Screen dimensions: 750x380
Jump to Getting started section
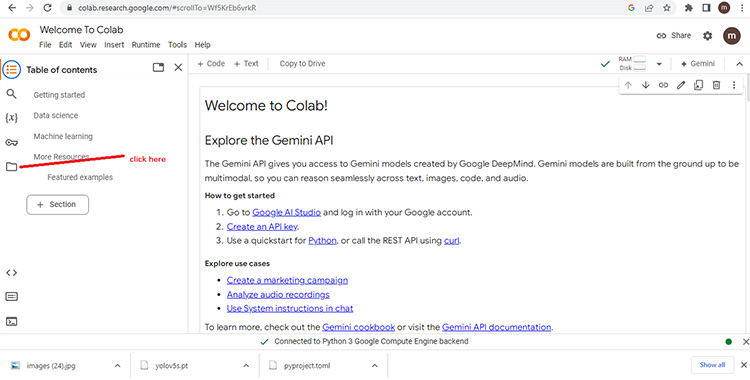tap(59, 95)
